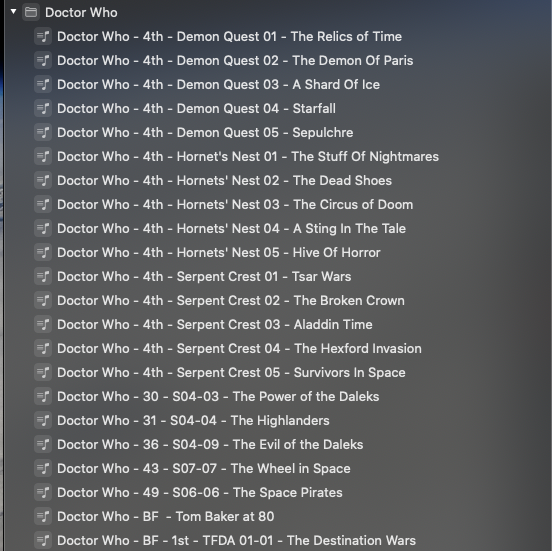Click playlist icon for A Shard Of Ice
552x551 pixels.
click(x=43, y=84)
